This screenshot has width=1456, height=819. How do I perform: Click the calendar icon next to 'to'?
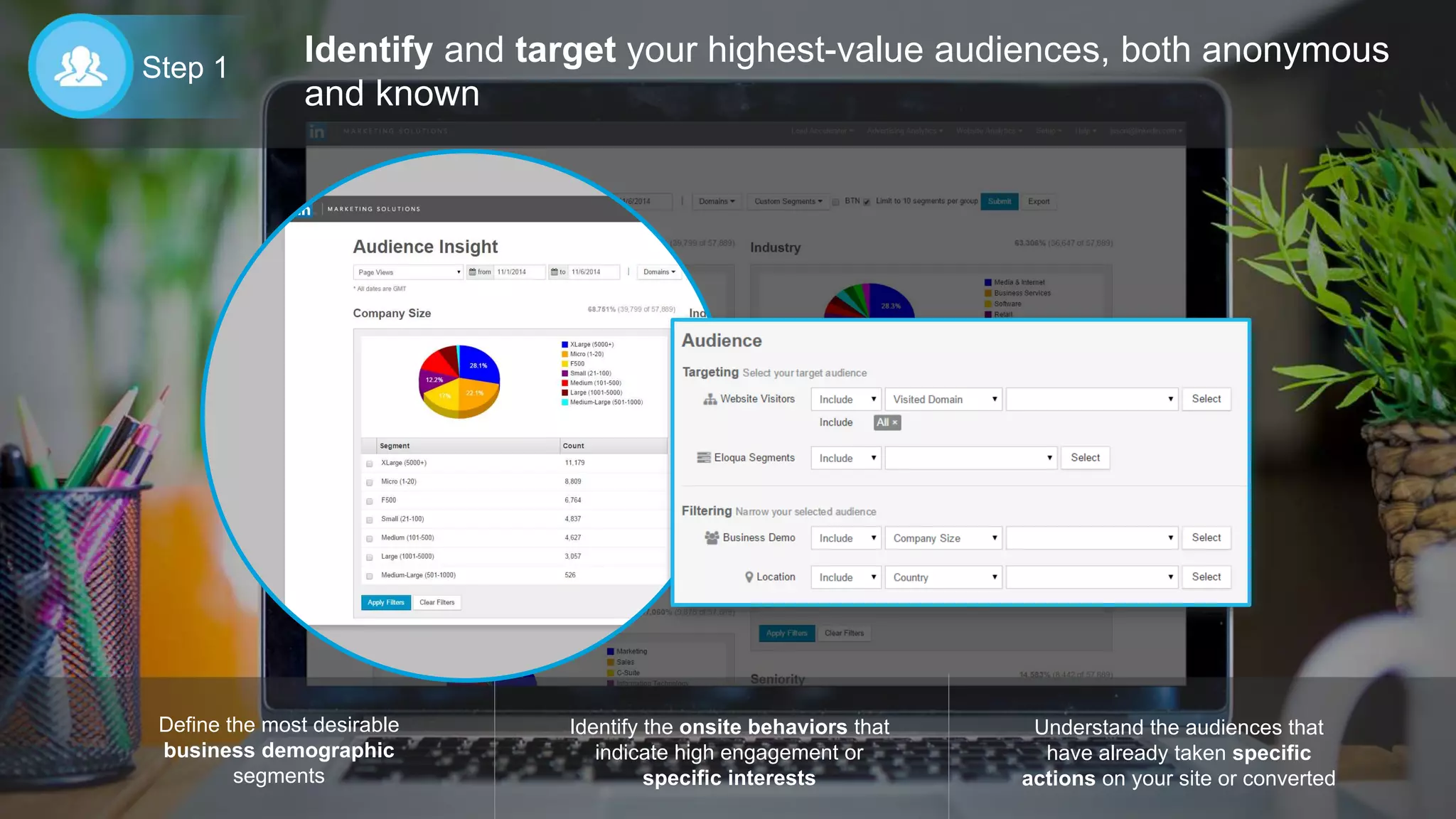pyautogui.click(x=555, y=272)
